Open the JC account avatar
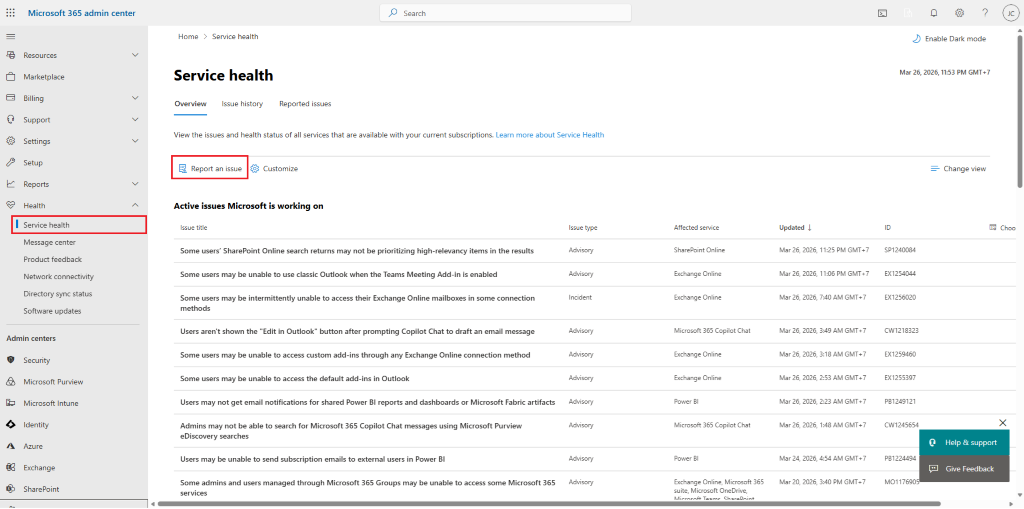The image size is (1024, 509). click(x=1010, y=12)
